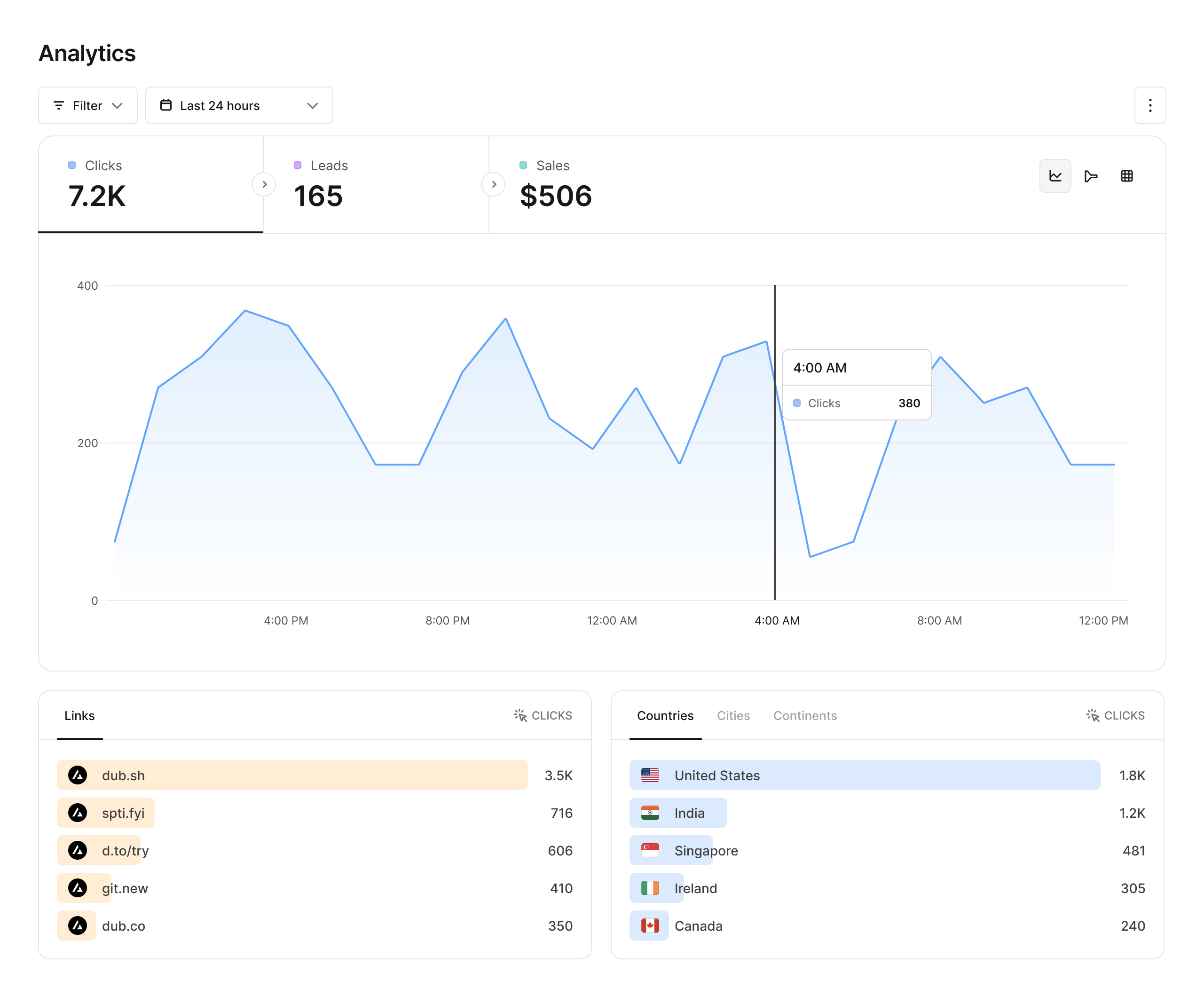Click the filter funnel icon
The width and height of the screenshot is (1204, 997).
click(x=59, y=105)
